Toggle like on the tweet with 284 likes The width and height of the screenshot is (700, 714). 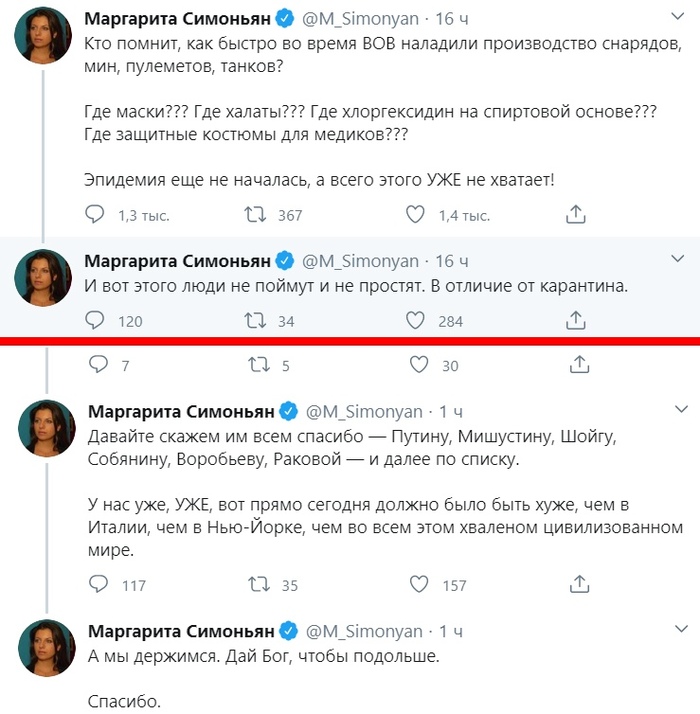[416, 321]
